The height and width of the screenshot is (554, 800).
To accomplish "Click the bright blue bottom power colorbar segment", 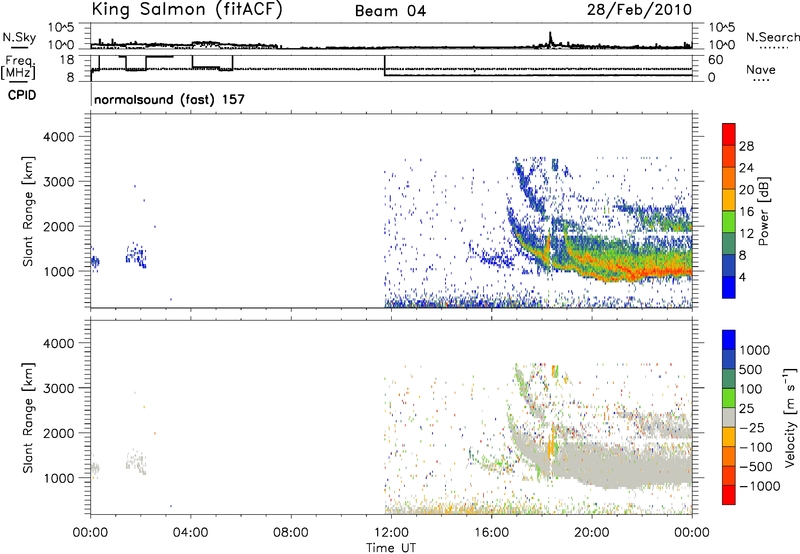I will click(x=729, y=287).
